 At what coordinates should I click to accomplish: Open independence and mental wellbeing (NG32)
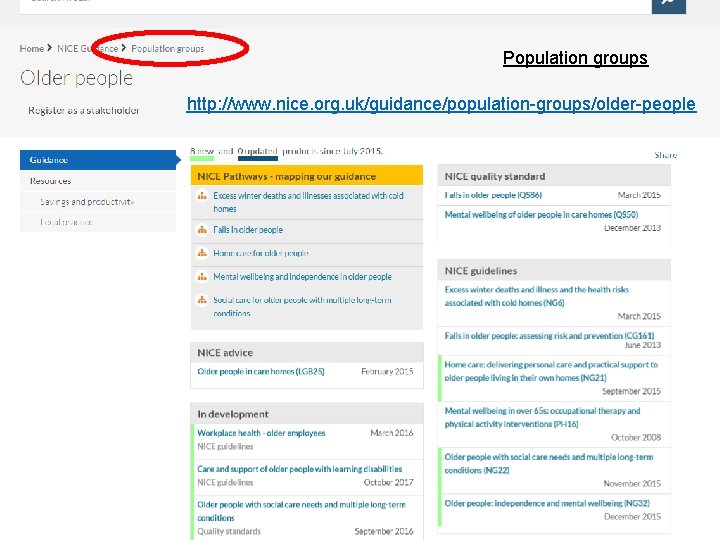[547, 503]
